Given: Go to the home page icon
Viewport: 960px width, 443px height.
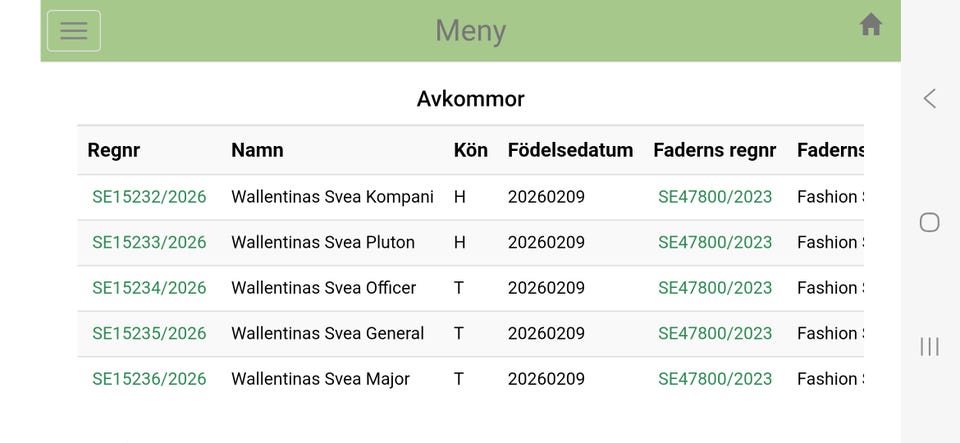Looking at the screenshot, I should (x=871, y=25).
